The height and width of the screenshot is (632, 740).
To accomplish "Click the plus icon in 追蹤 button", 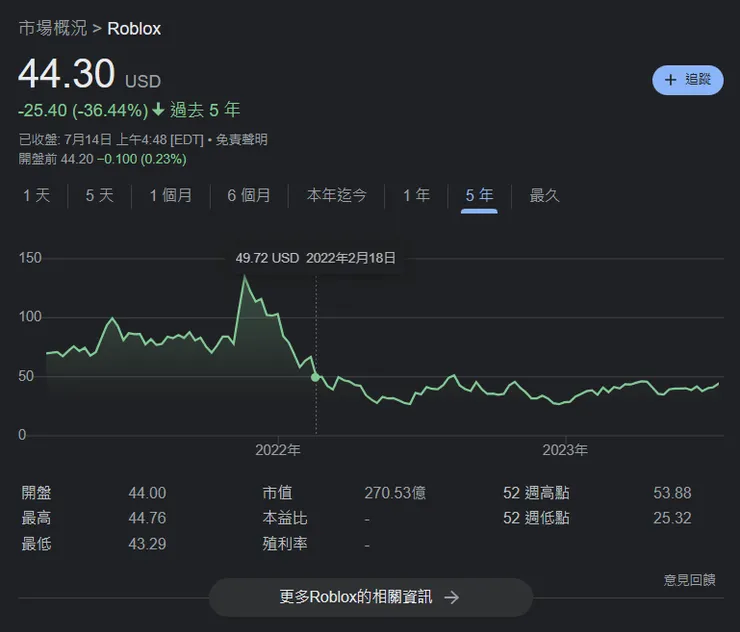I will click(670, 80).
